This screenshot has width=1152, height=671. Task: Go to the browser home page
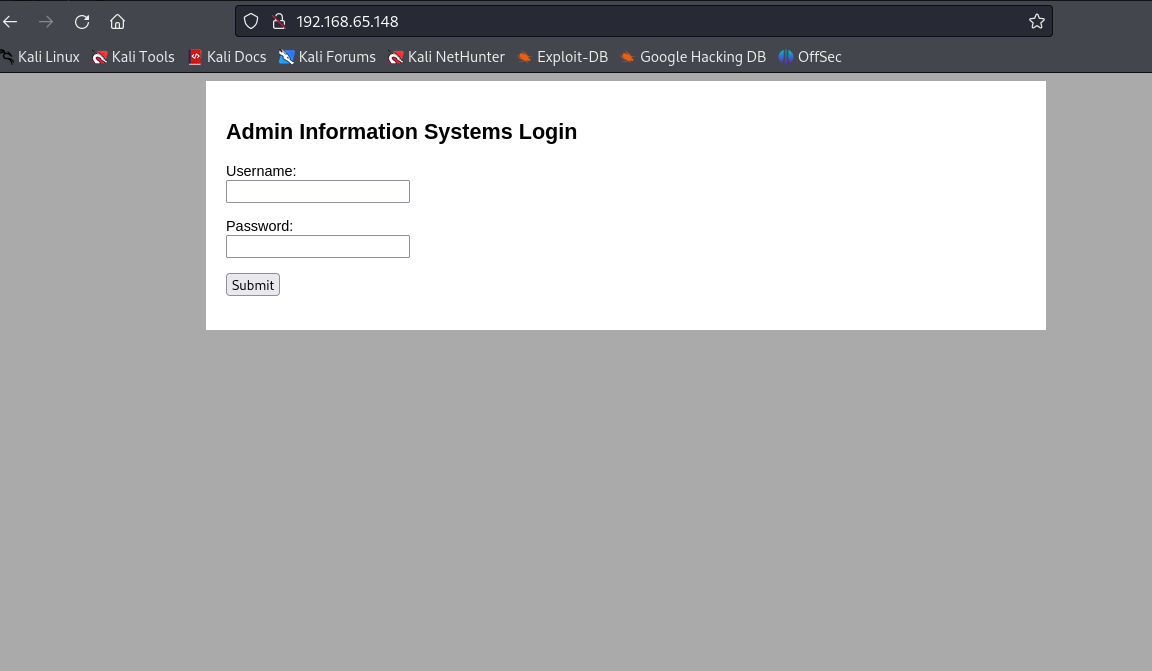(x=118, y=21)
